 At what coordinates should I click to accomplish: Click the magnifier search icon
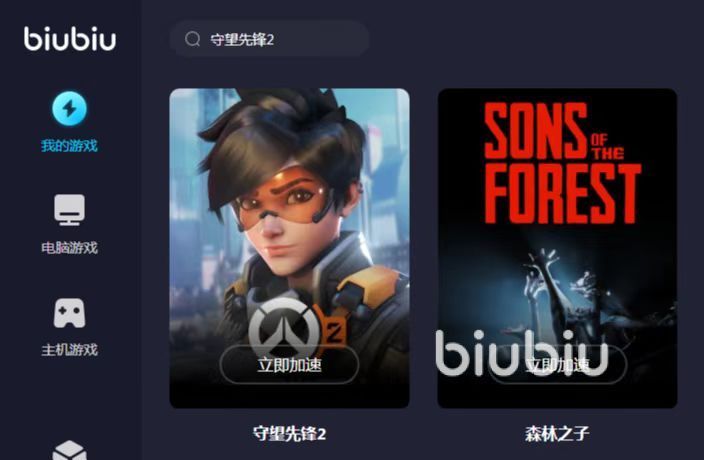pos(193,39)
